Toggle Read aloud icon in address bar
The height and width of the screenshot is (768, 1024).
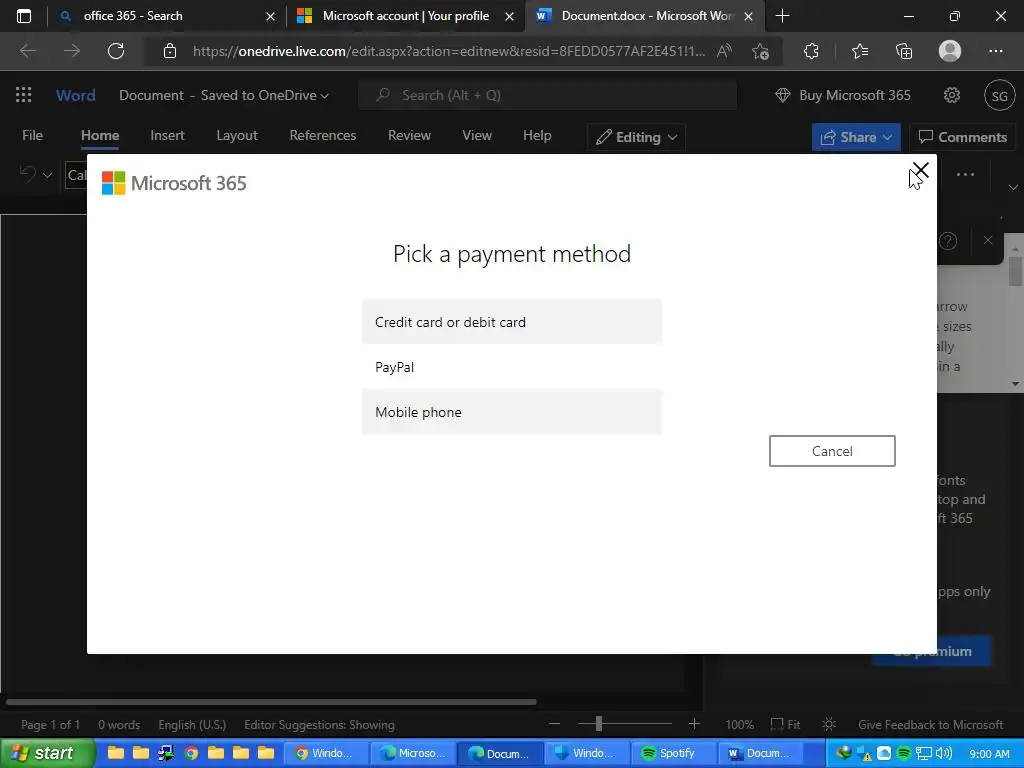724,51
